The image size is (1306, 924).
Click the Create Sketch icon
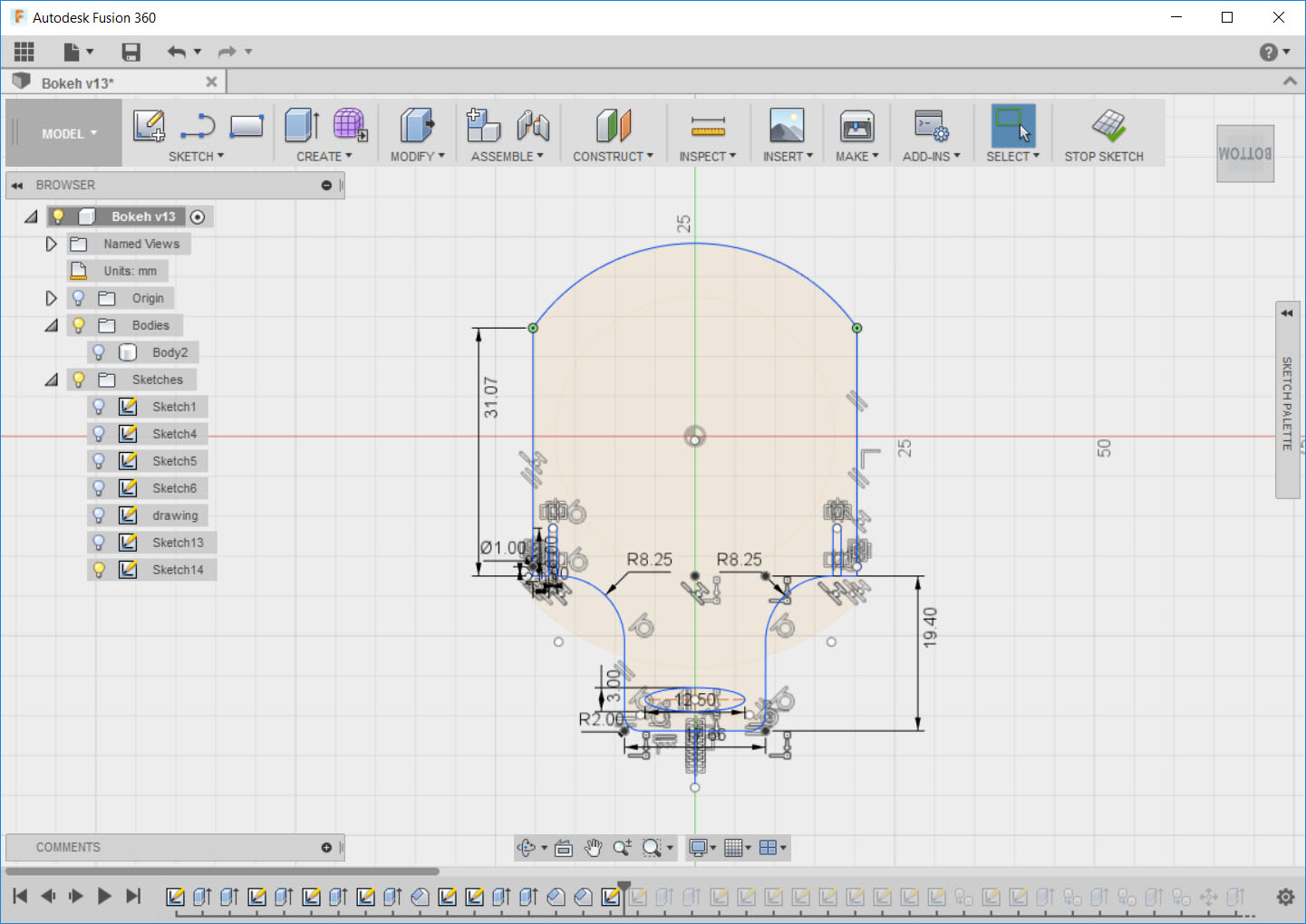(149, 126)
